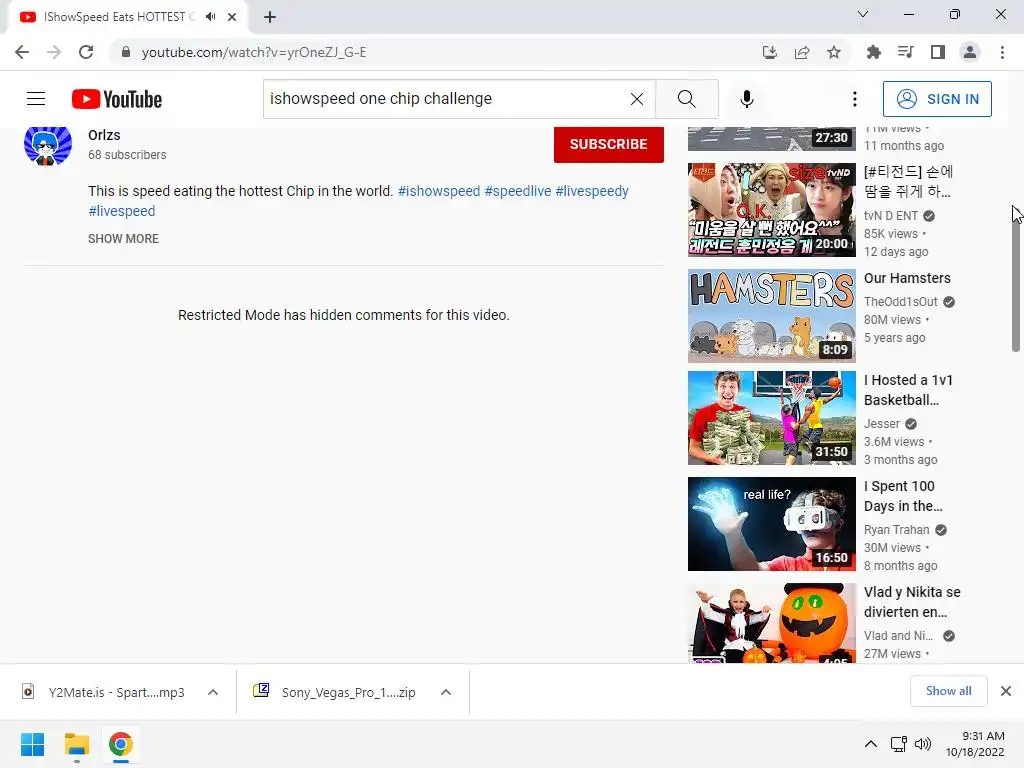Click 'Vlad y Nikita se divierten' title
This screenshot has height=768, width=1024.
tap(912, 601)
